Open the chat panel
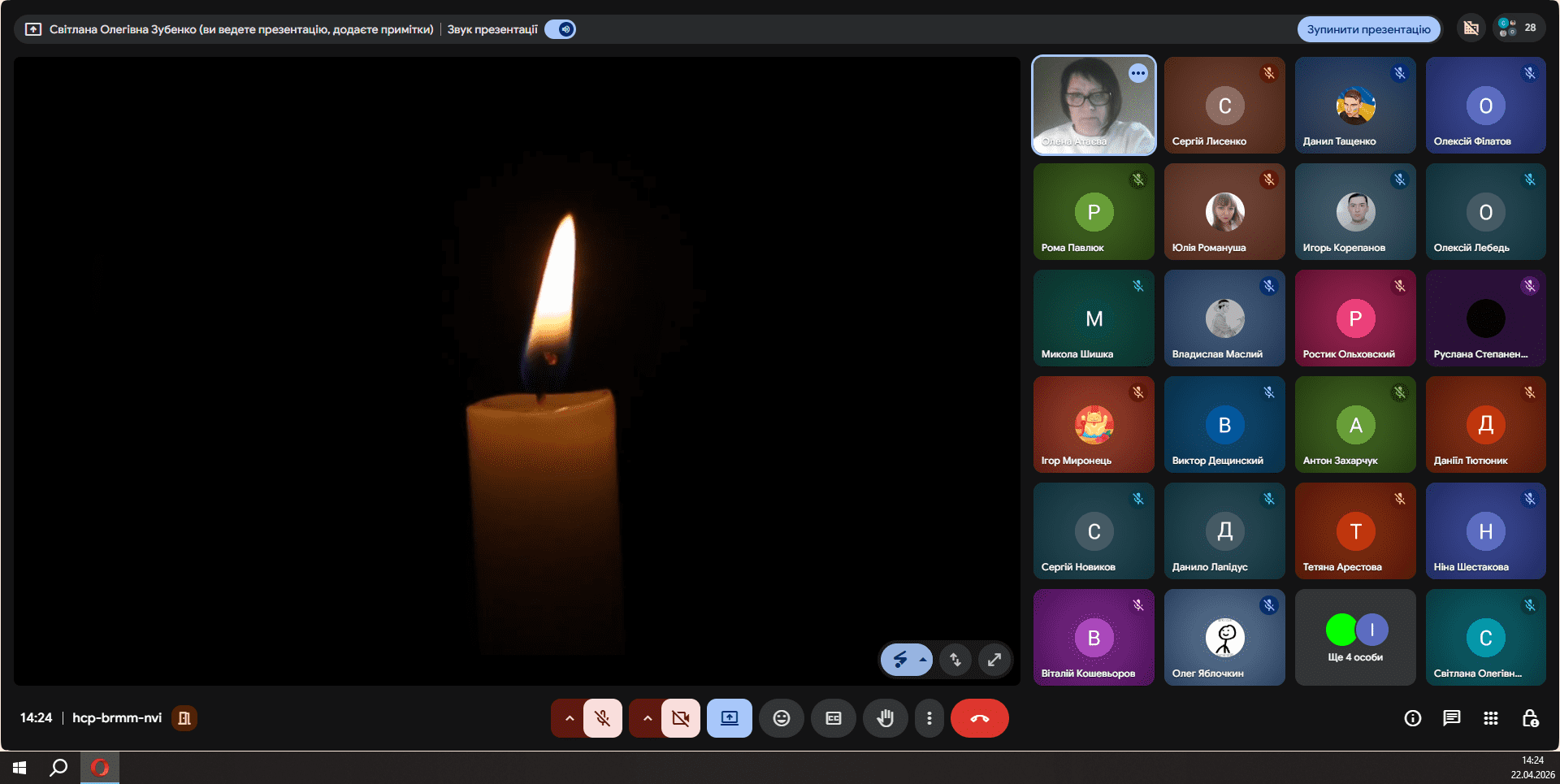Viewport: 1560px width, 784px height. click(x=1451, y=718)
